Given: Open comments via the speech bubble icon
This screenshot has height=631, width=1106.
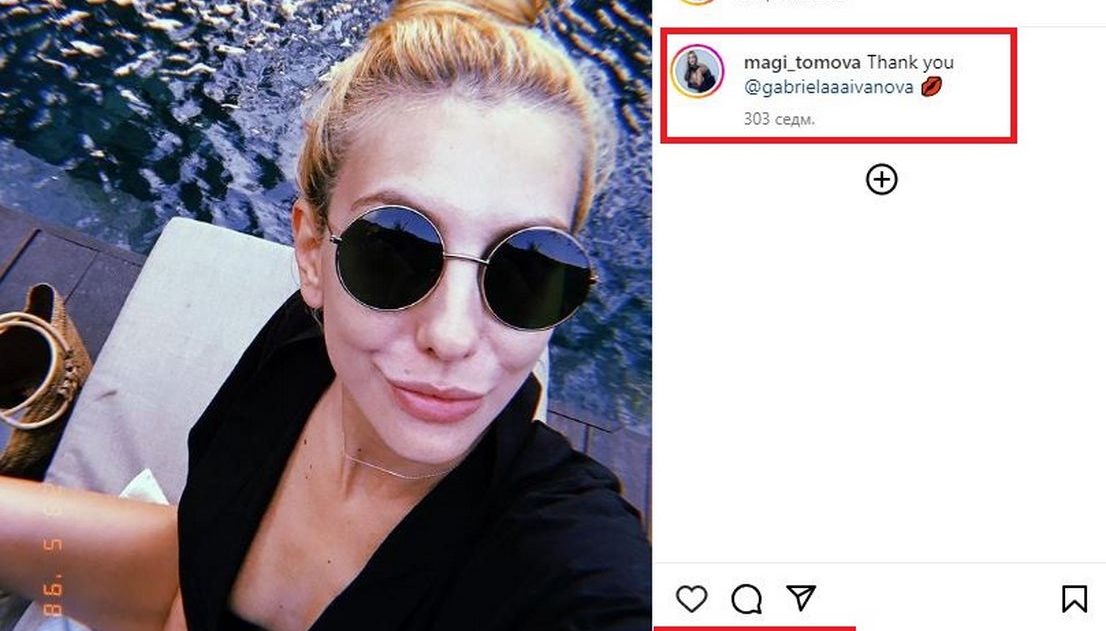Looking at the screenshot, I should pyautogui.click(x=746, y=599).
